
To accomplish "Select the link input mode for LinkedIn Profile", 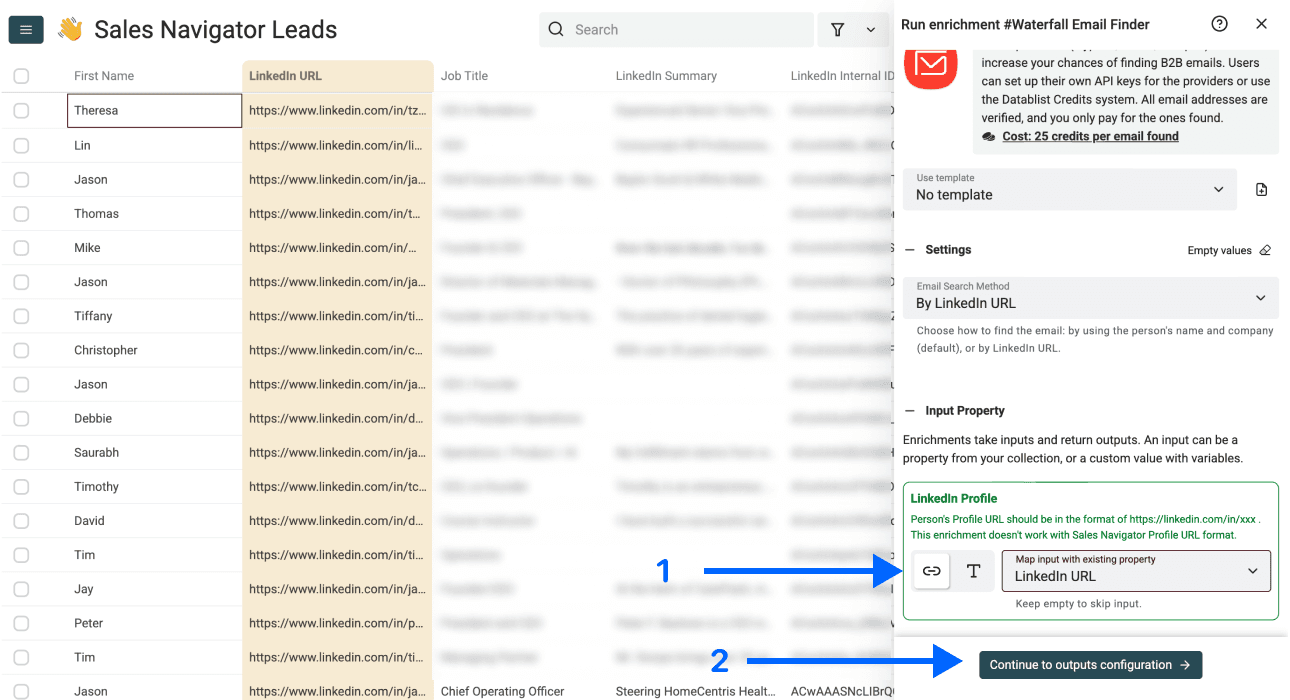I will (x=931, y=570).
